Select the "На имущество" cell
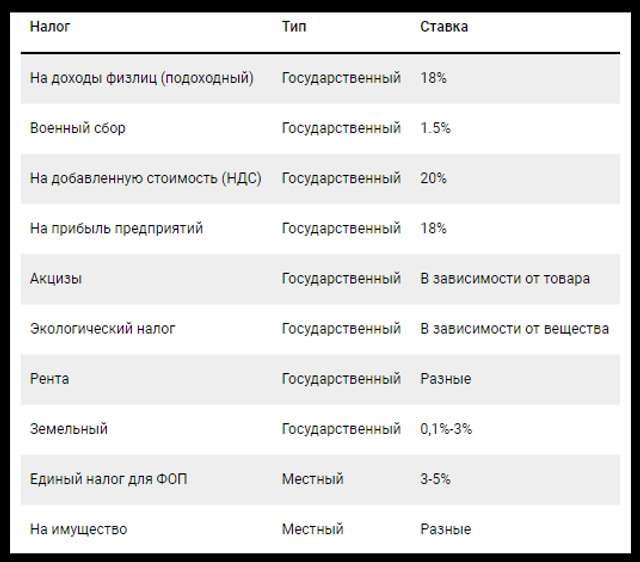Screen dimensions: 640x562 click(x=79, y=529)
